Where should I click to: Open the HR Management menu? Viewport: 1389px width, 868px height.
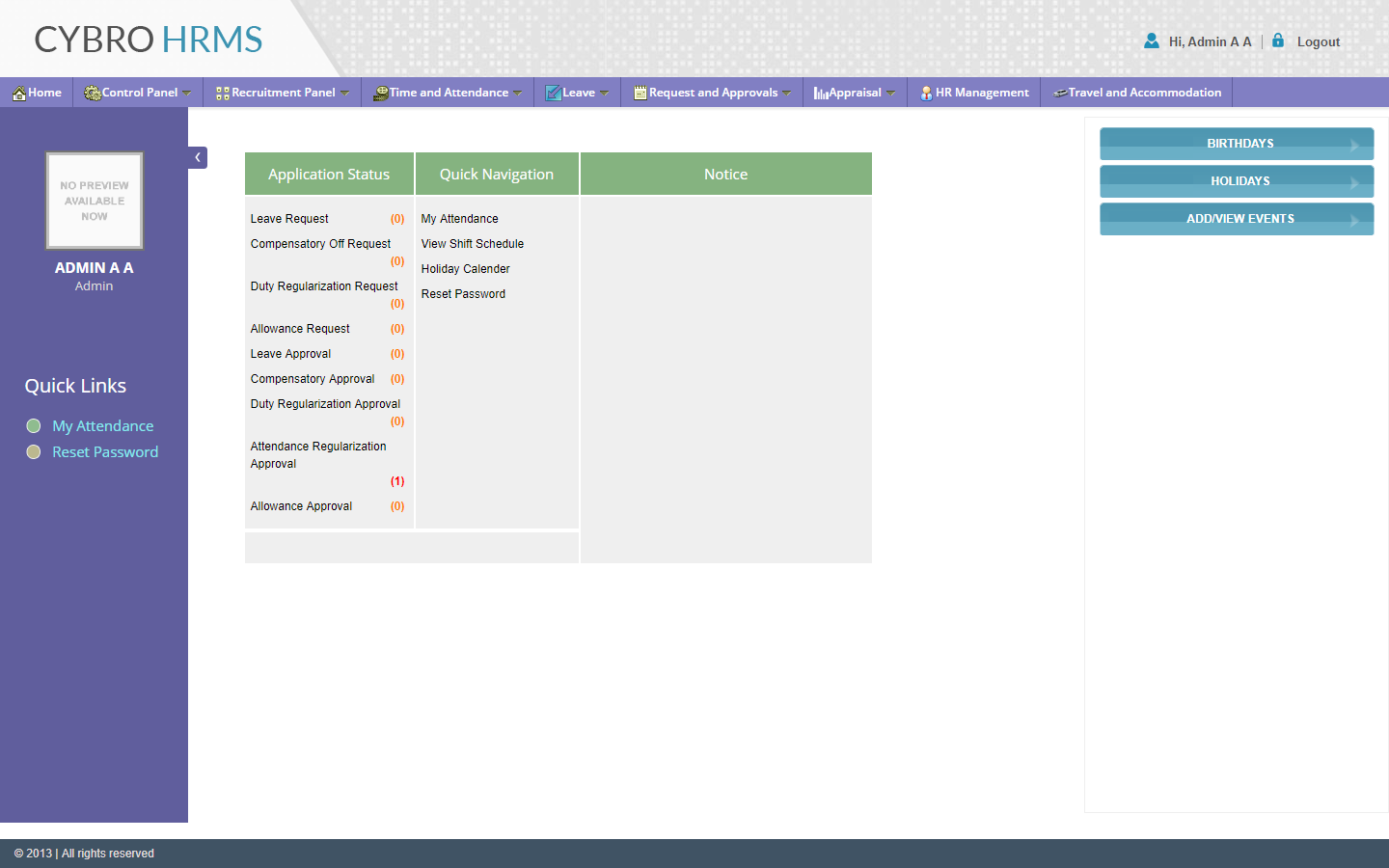[974, 93]
